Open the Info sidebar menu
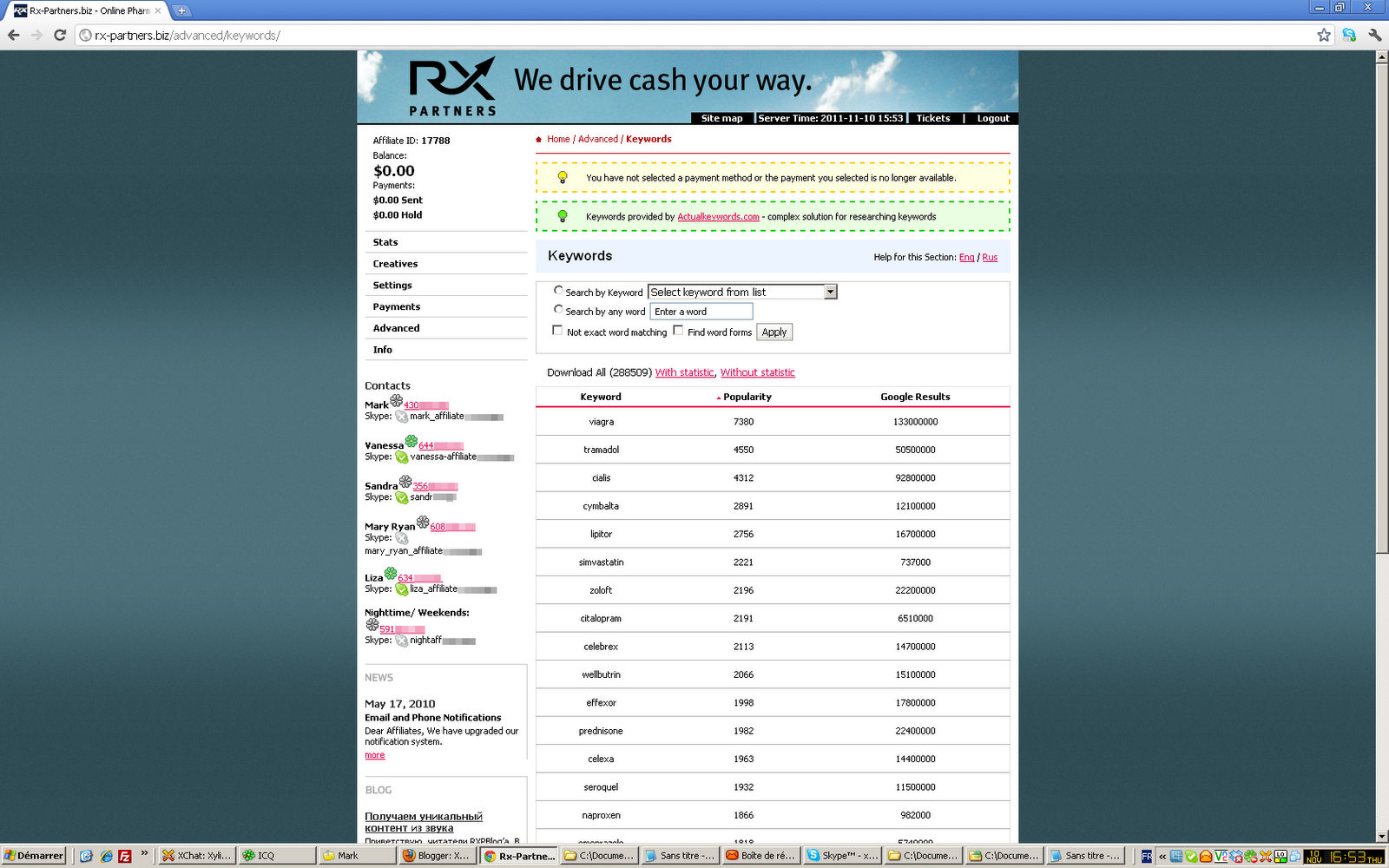 [x=383, y=350]
